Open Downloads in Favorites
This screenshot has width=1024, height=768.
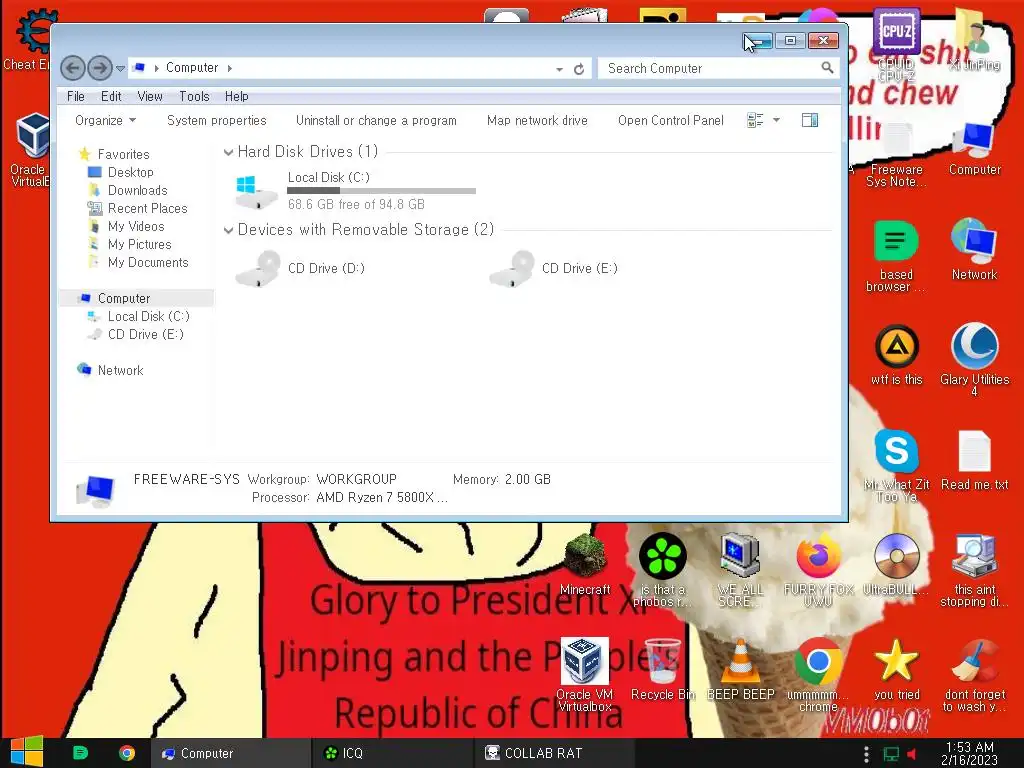(x=138, y=190)
